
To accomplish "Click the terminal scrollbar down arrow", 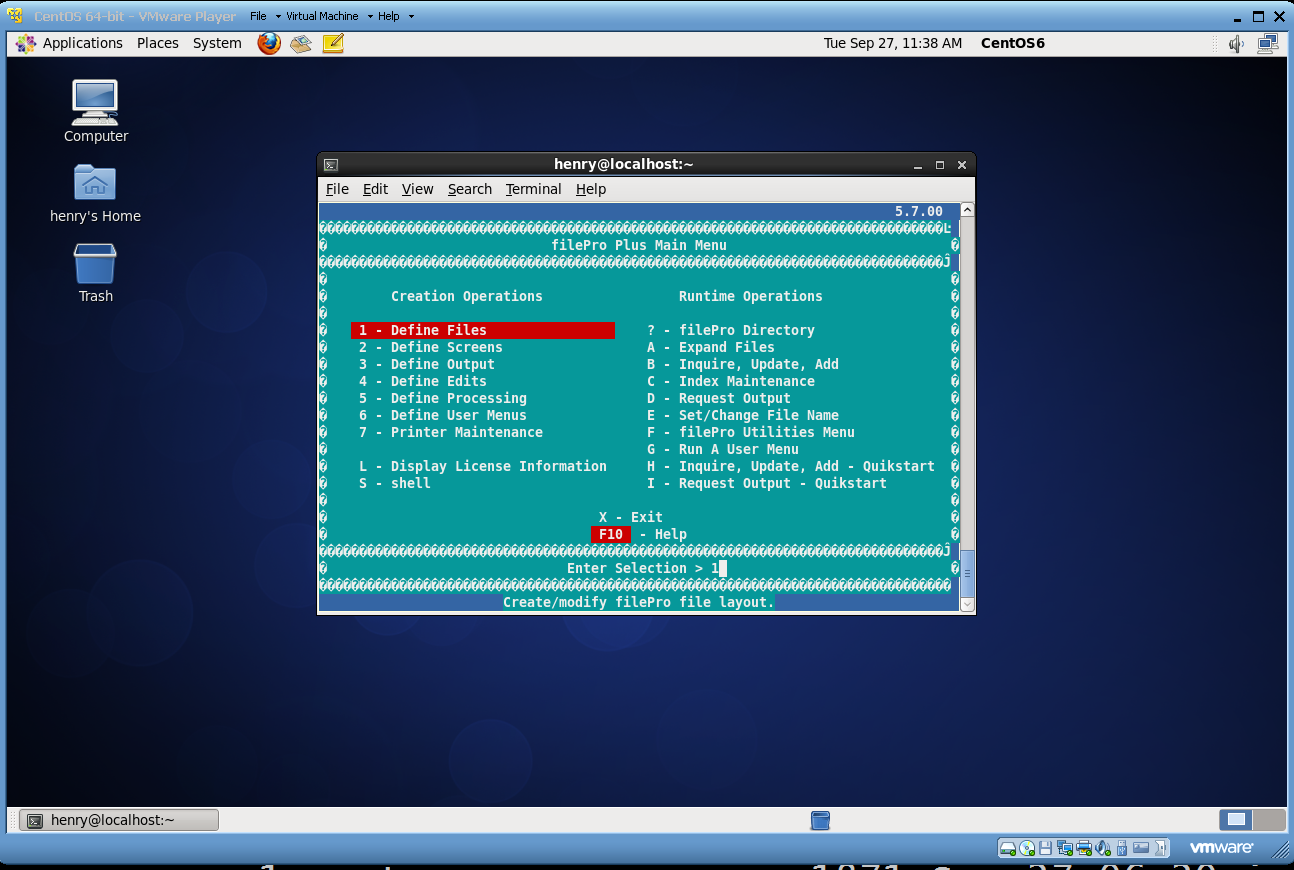I will point(967,604).
